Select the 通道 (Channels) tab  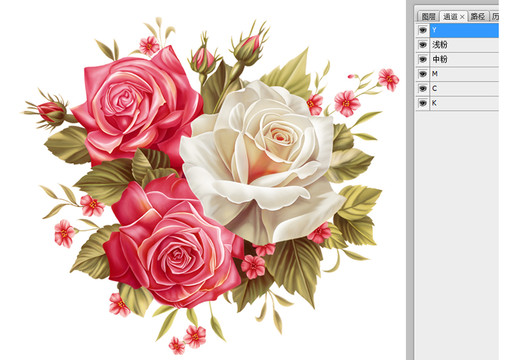click(x=450, y=16)
